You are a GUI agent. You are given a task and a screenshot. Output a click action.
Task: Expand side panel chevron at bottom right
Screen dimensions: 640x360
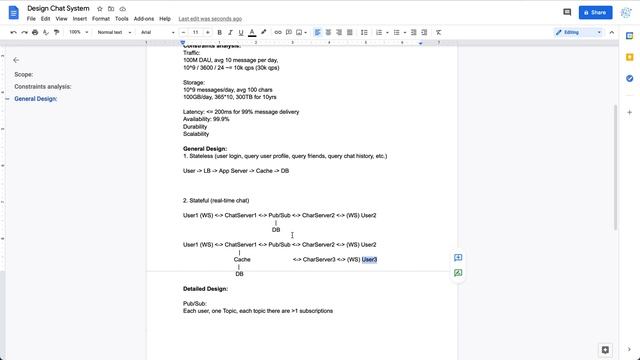pos(629,349)
